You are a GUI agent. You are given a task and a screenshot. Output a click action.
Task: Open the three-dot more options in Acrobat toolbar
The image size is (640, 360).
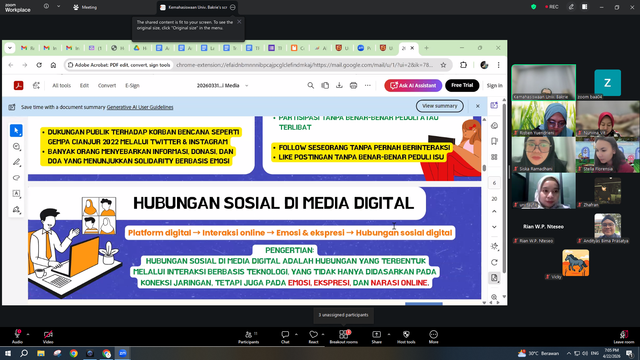click(368, 85)
